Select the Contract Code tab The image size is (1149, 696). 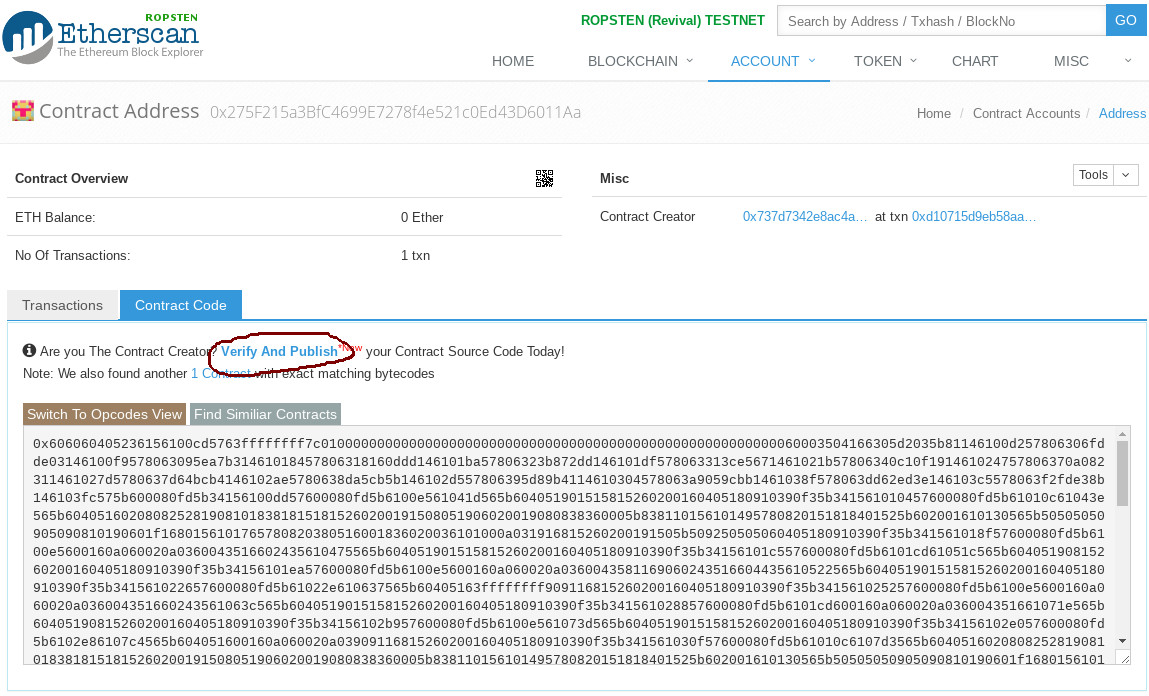(180, 306)
